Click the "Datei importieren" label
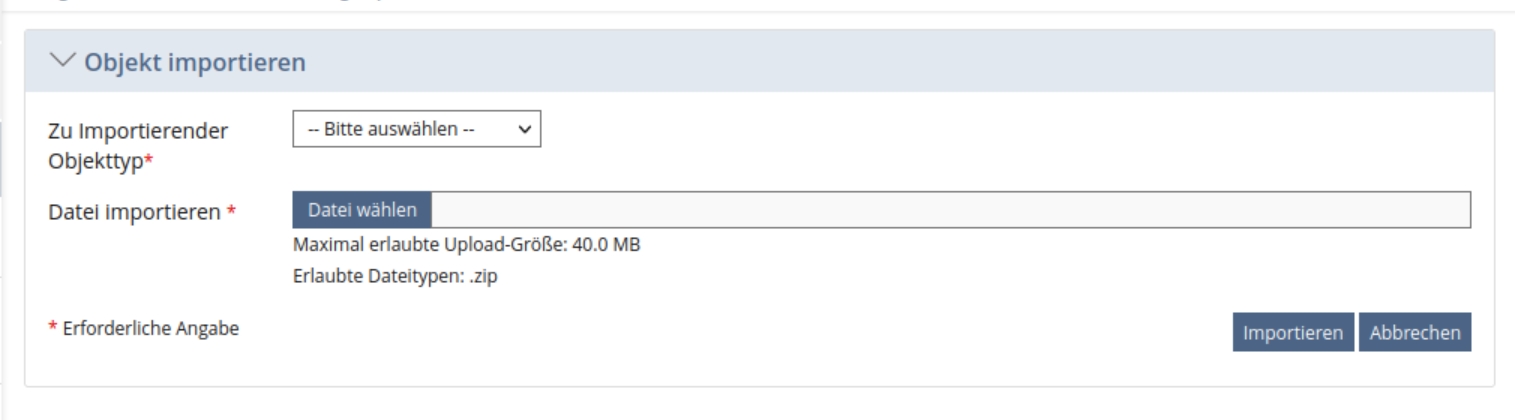Viewport: 1515px width, 420px height. 134,211
